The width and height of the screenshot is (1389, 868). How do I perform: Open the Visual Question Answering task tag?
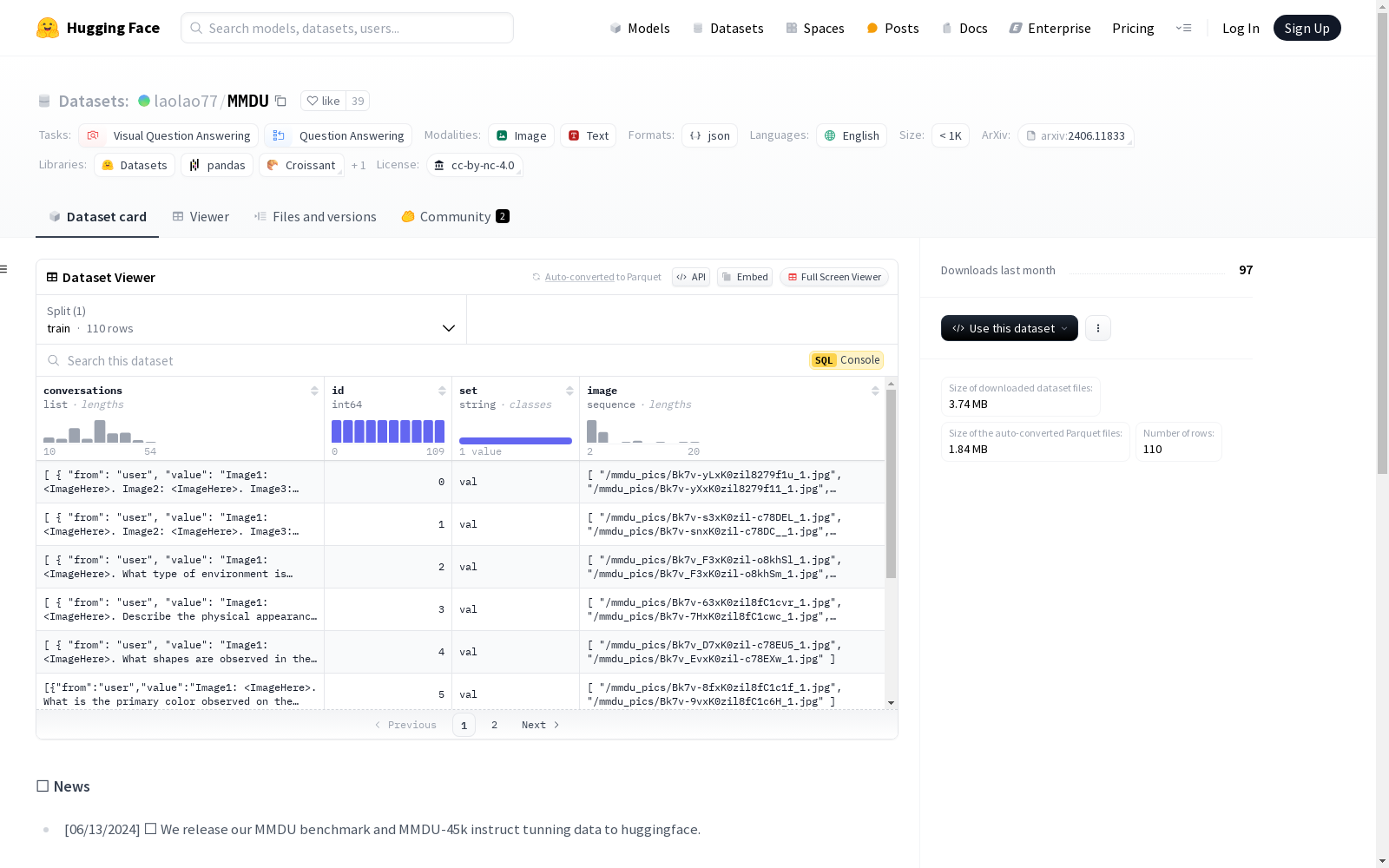[x=168, y=135]
